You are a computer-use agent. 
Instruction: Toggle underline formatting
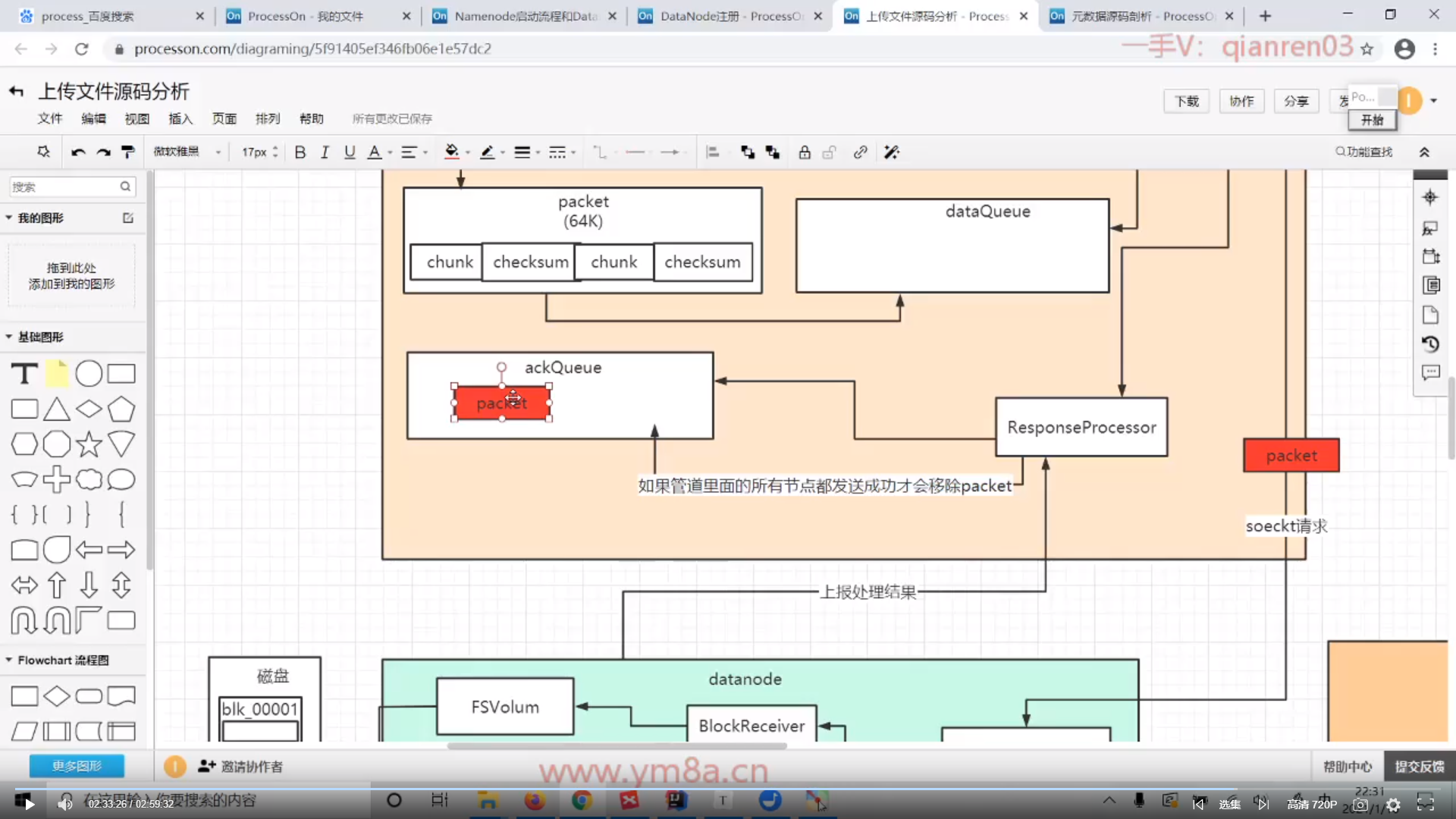[x=350, y=152]
